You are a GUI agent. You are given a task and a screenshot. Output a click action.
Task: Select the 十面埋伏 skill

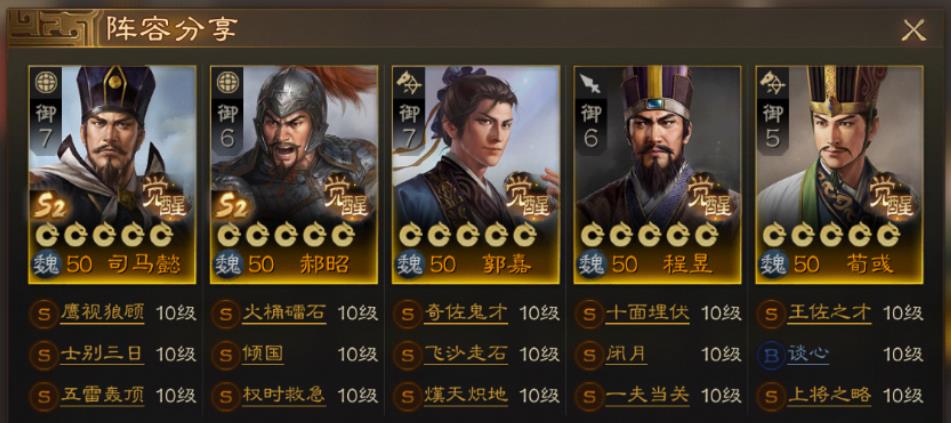point(647,313)
